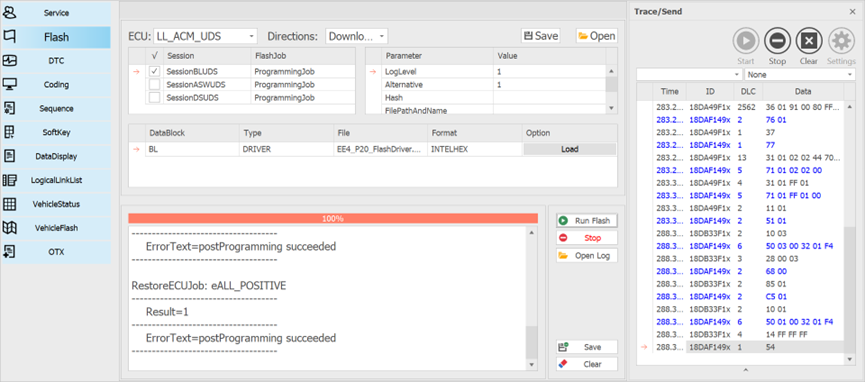Select the DRIVER type cell
This screenshot has height=382, width=865.
click(x=286, y=149)
